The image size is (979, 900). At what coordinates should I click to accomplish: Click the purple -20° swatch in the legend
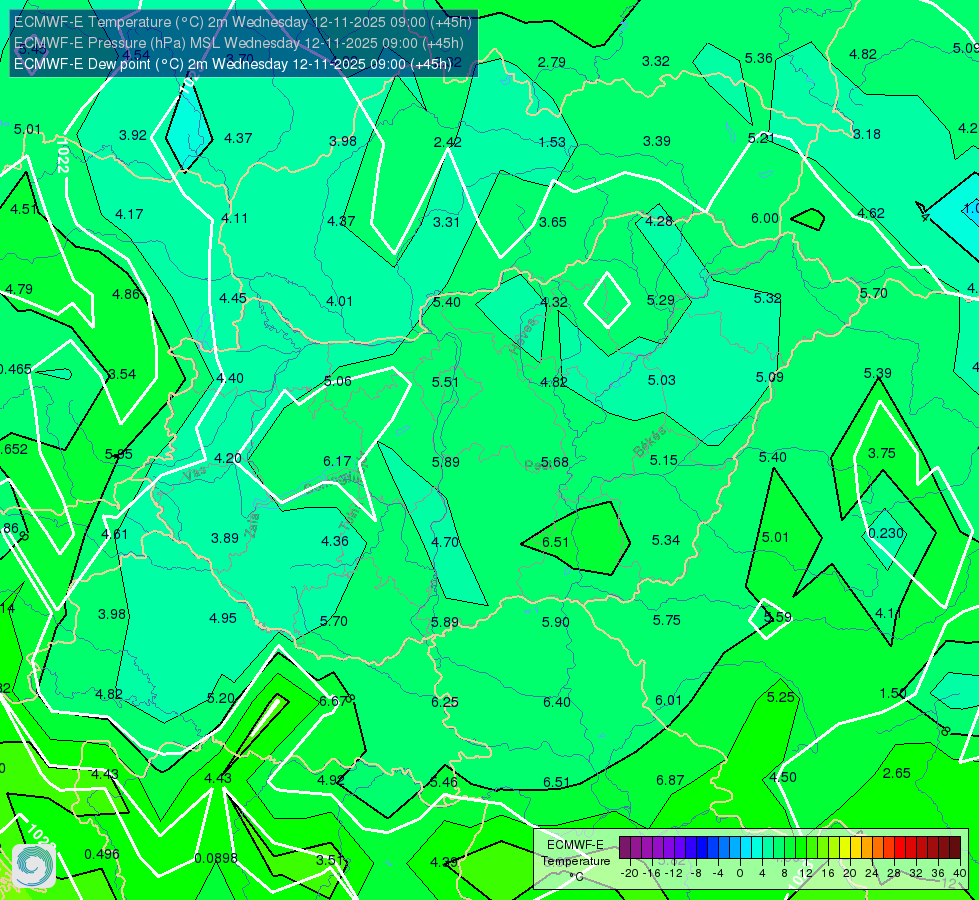point(625,848)
